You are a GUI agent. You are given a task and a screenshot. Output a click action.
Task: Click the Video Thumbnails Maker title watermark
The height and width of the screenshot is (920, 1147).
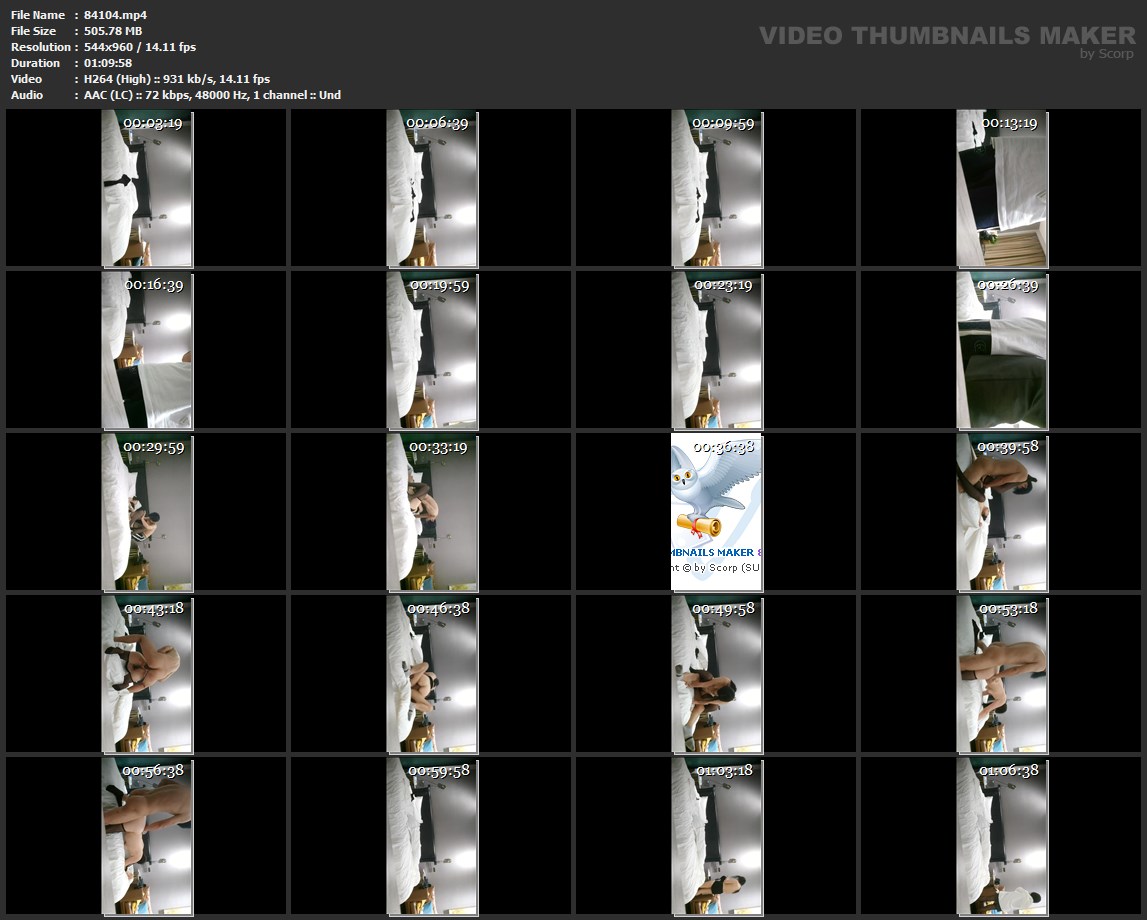946,36
